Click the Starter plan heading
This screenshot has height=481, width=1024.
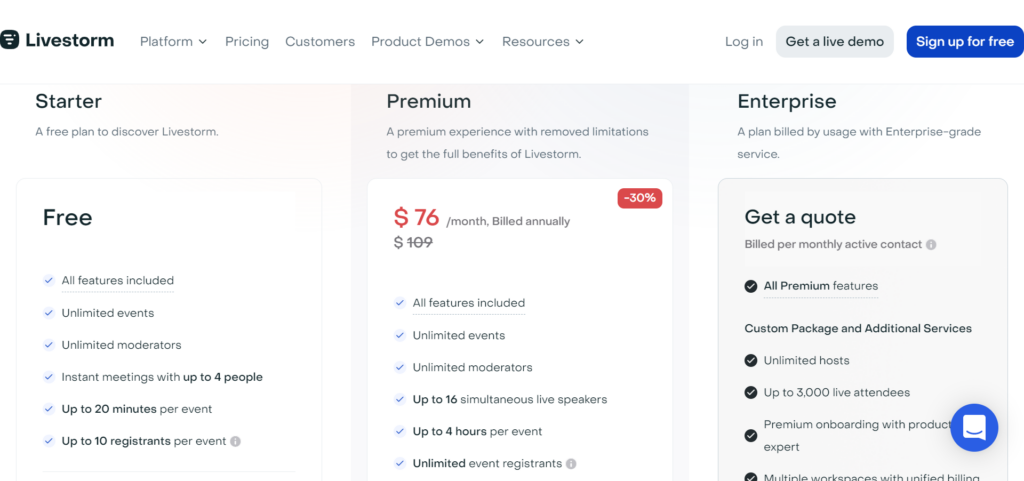pos(69,101)
